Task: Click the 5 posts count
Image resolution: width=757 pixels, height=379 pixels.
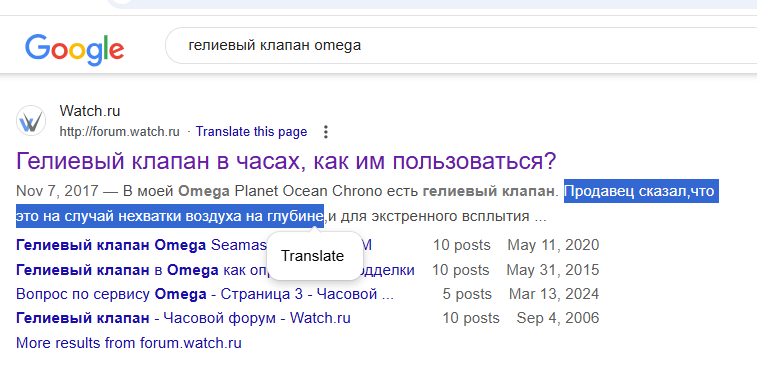Action: pyautogui.click(x=467, y=294)
